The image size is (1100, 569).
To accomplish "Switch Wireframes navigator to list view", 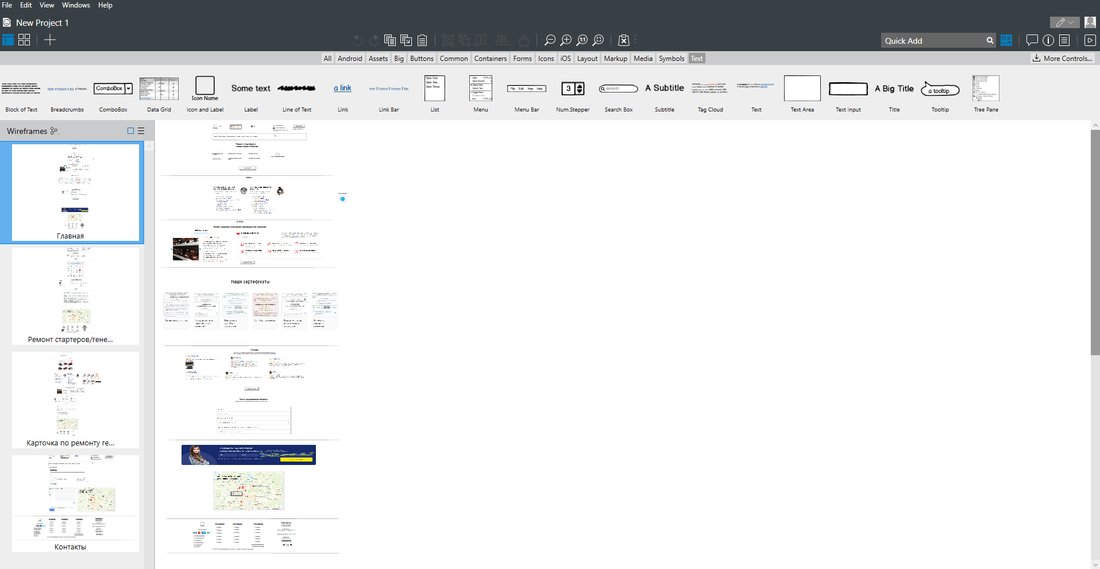I will coord(141,130).
